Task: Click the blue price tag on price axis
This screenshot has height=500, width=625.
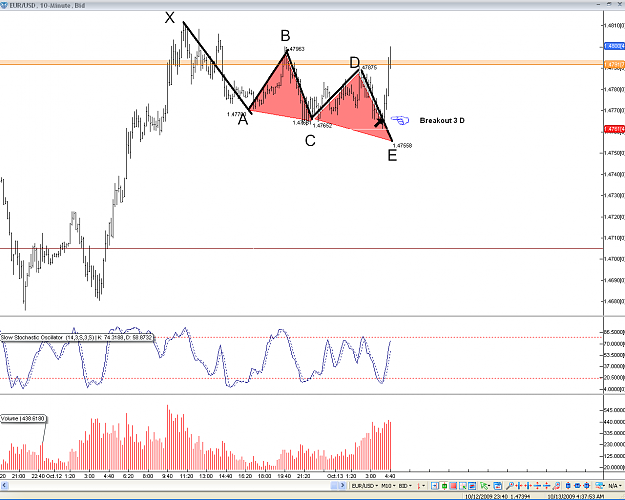Action: [x=614, y=46]
